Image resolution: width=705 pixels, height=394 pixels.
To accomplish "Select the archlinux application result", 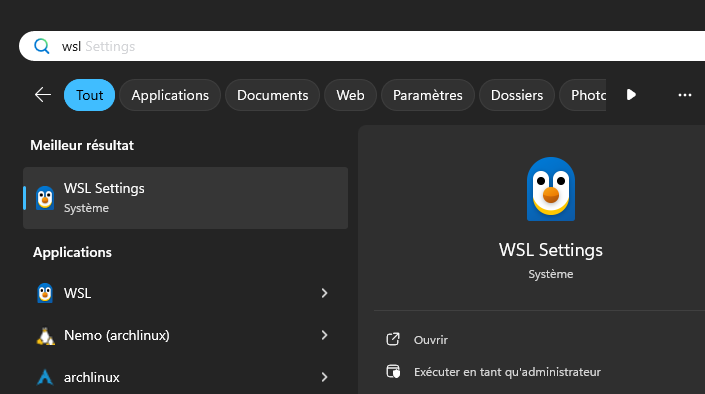I will click(x=185, y=377).
